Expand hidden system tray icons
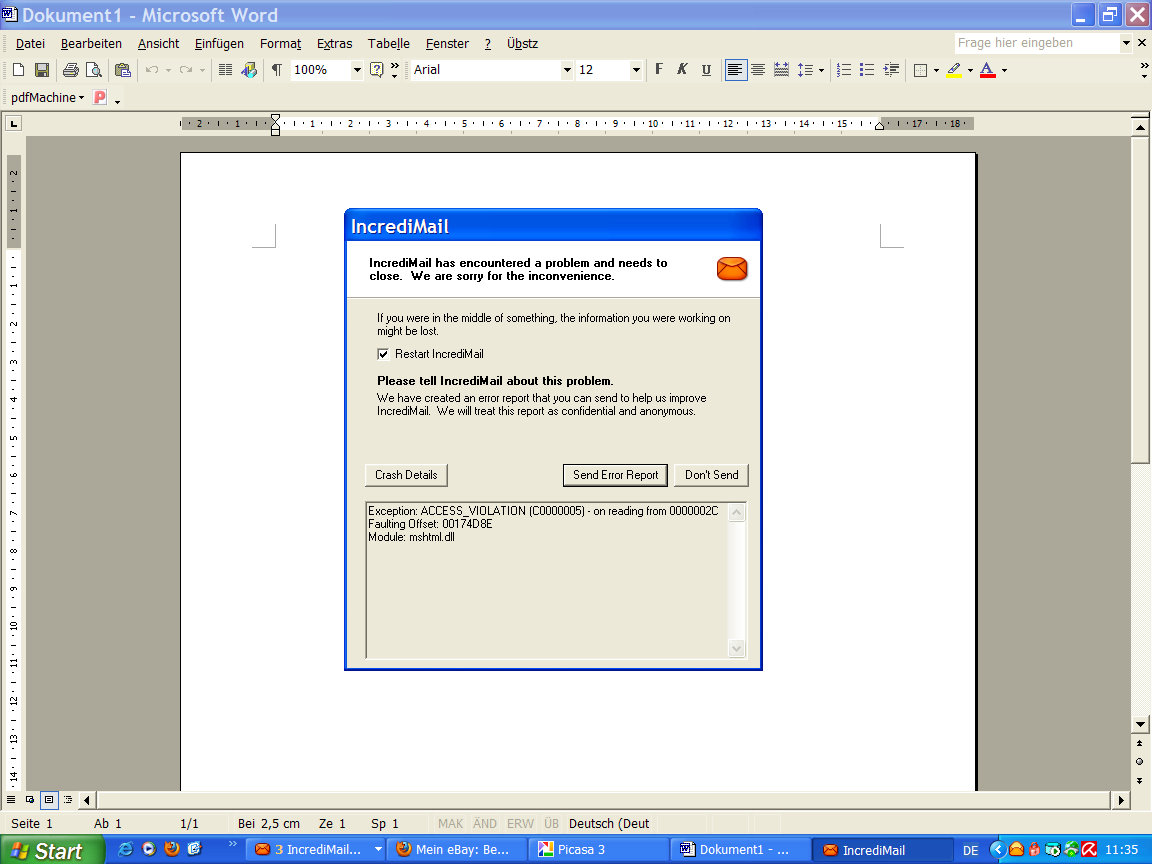Viewport: 1152px width, 864px height. coord(997,850)
